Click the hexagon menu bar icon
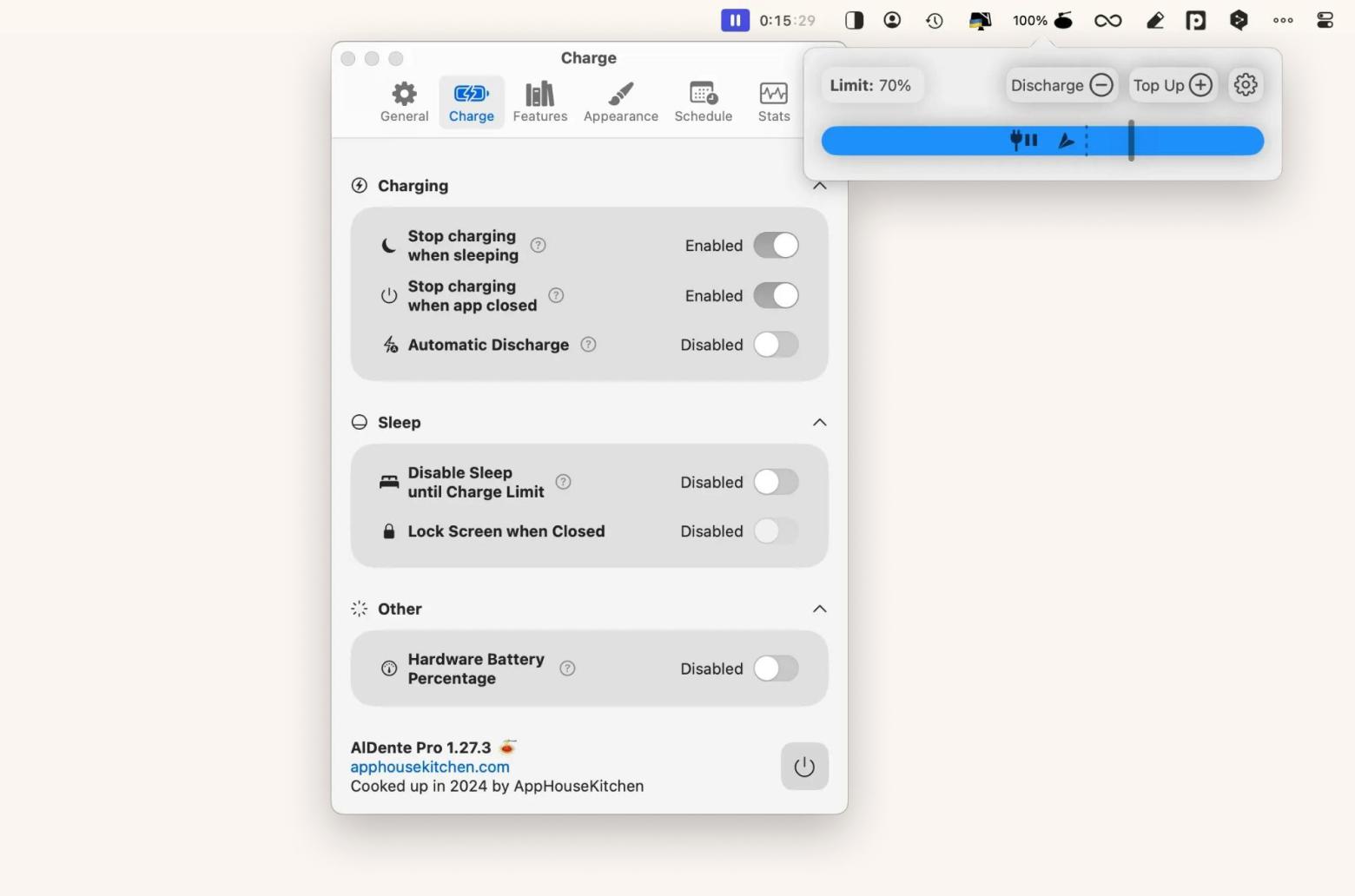The width and height of the screenshot is (1355, 896). [1239, 20]
